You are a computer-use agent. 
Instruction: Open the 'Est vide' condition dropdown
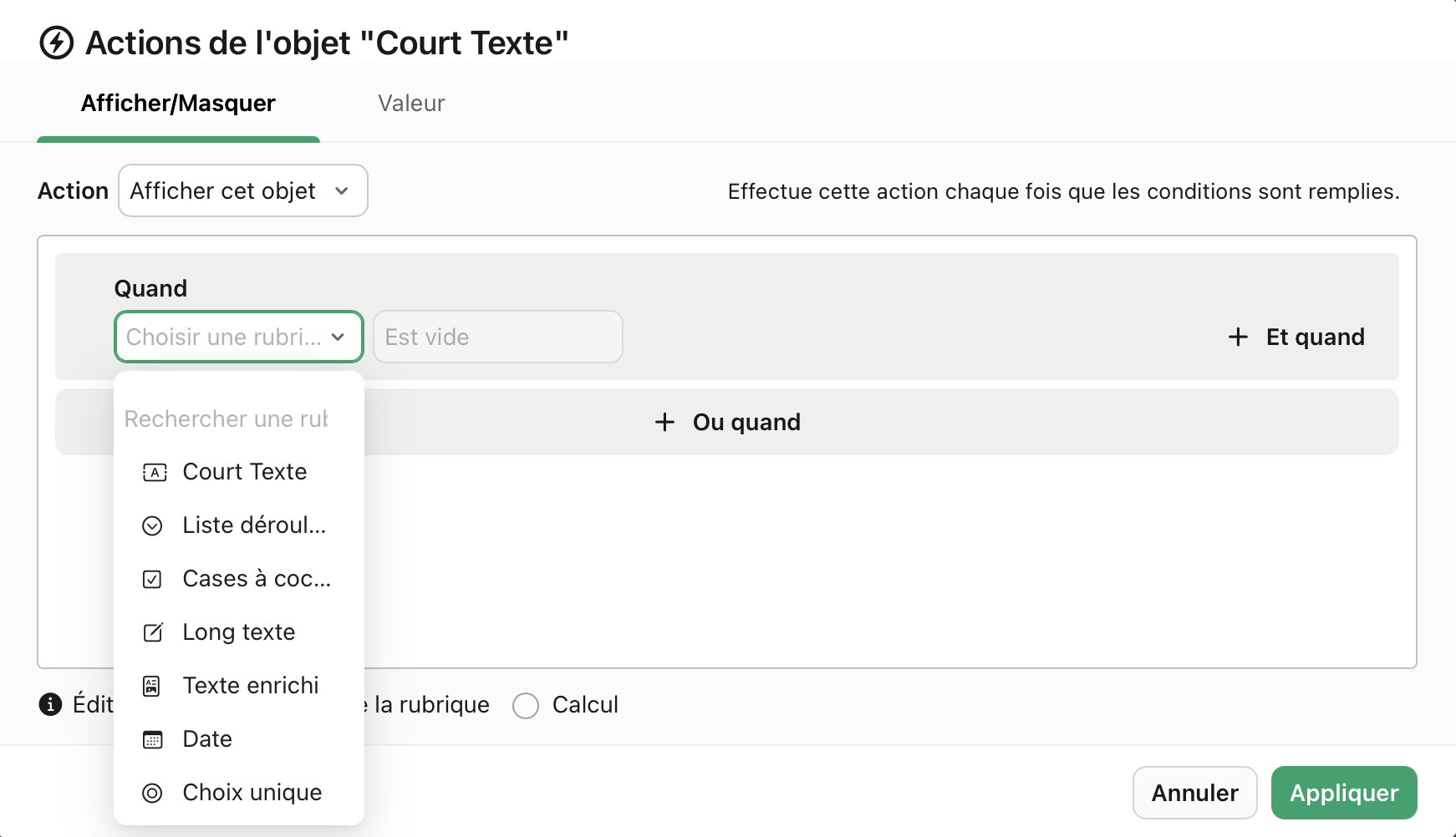click(497, 337)
